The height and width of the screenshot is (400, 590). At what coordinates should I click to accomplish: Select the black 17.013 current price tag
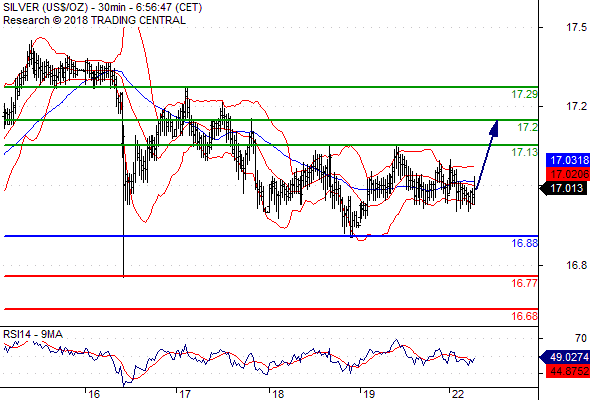point(564,188)
